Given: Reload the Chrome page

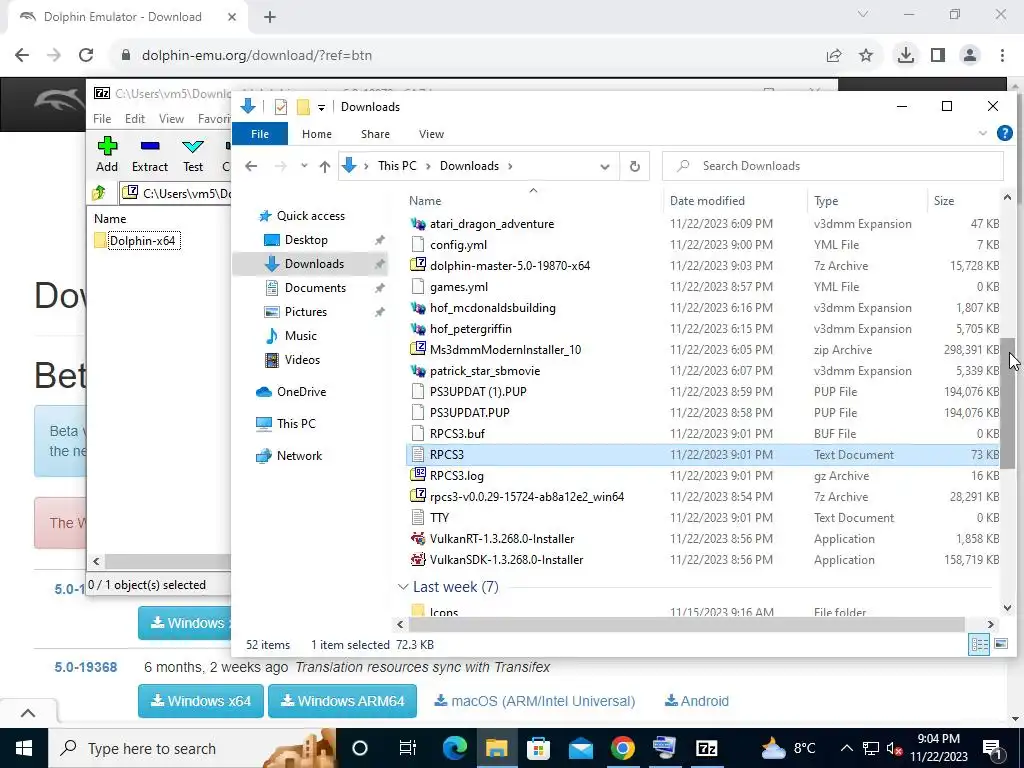Looking at the screenshot, I should click(86, 55).
